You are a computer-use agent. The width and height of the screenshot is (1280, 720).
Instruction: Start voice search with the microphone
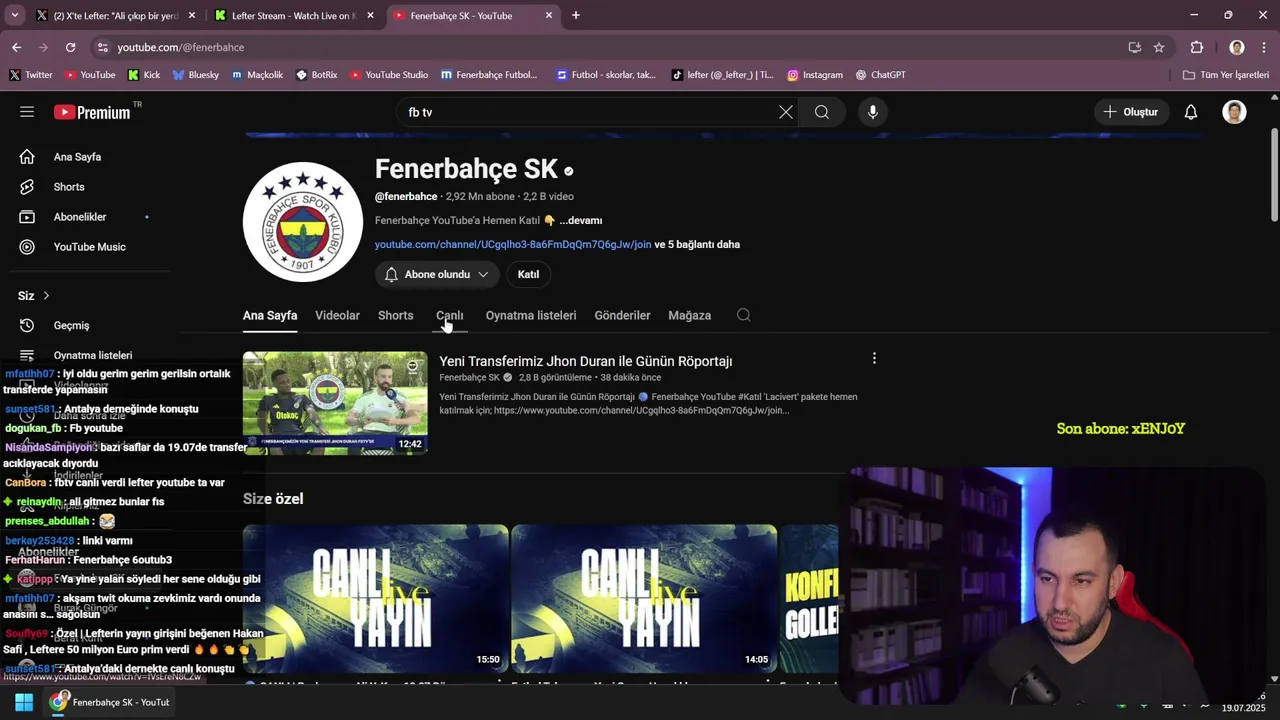pos(873,112)
